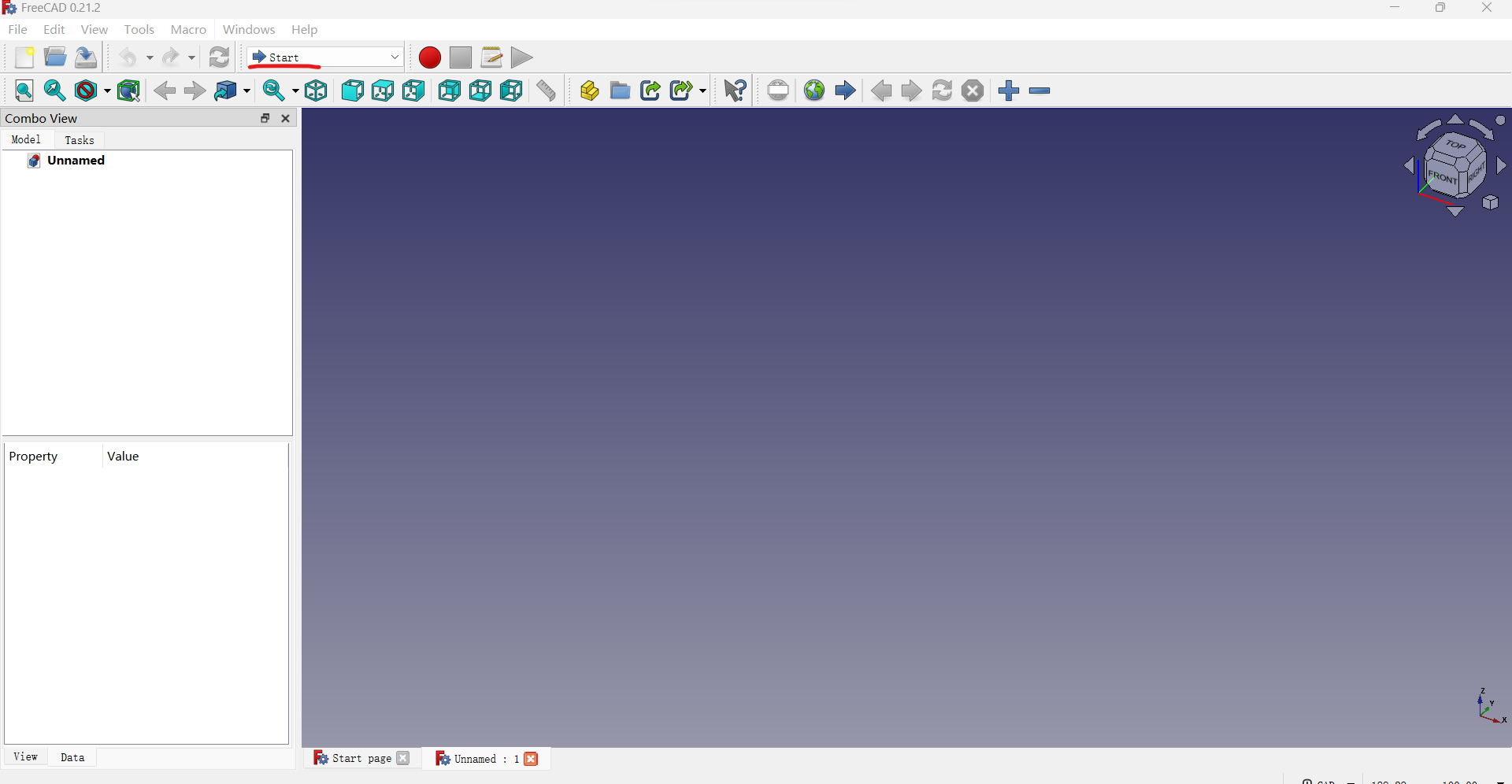This screenshot has height=784, width=1512.
Task: Click the navigate Back arrow in view toolbar
Action: coord(165,91)
